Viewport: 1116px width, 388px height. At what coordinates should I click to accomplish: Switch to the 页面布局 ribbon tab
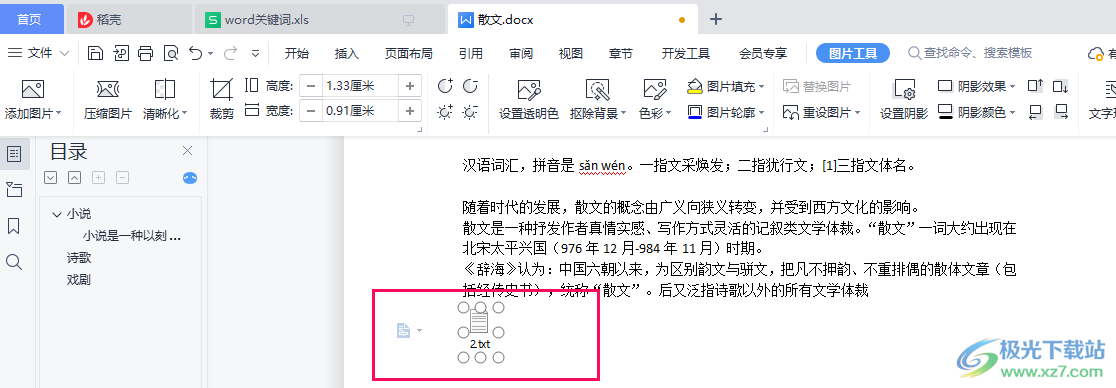(409, 53)
